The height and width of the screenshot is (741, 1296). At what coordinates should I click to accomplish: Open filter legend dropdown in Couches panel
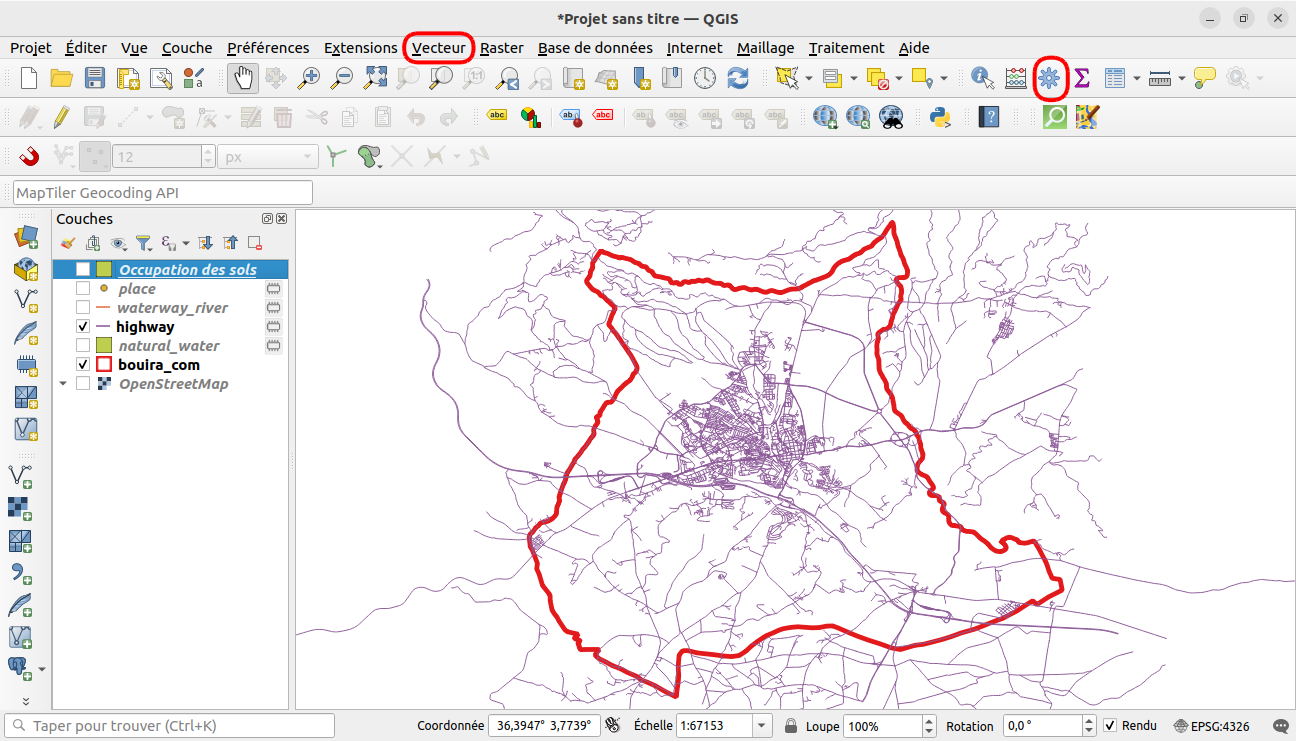coord(144,243)
